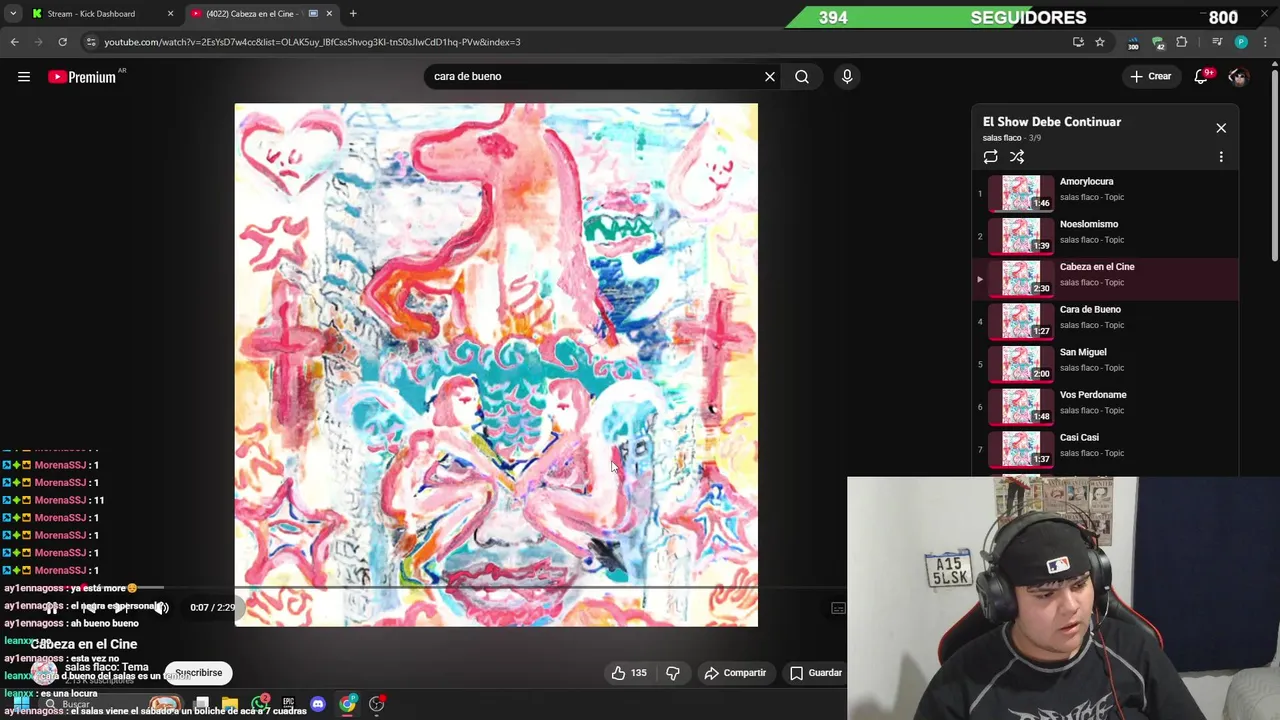1280x720 pixels.
Task: Click the install app icon in address bar
Action: 1078,42
